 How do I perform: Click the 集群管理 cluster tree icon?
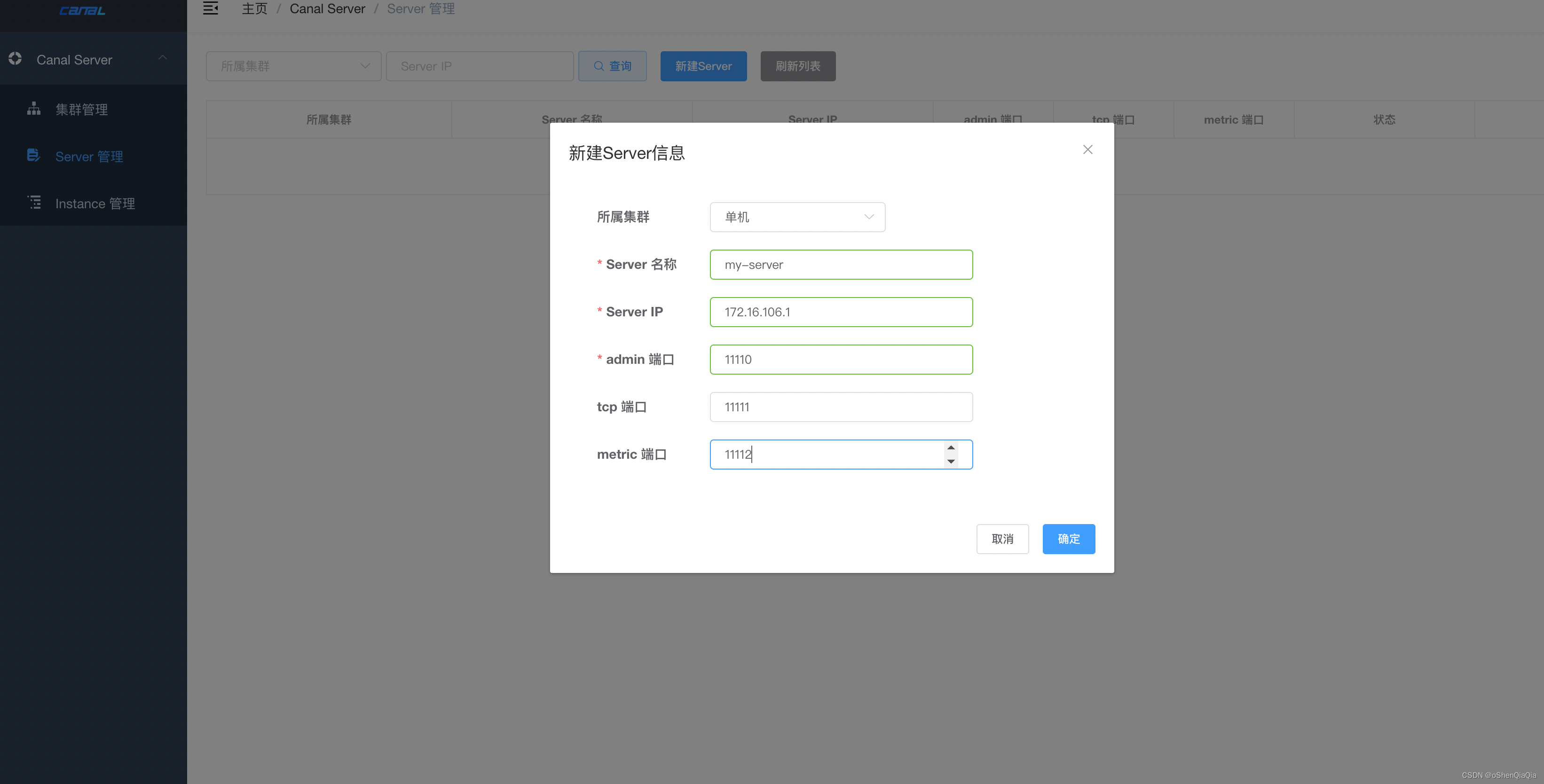(33, 109)
